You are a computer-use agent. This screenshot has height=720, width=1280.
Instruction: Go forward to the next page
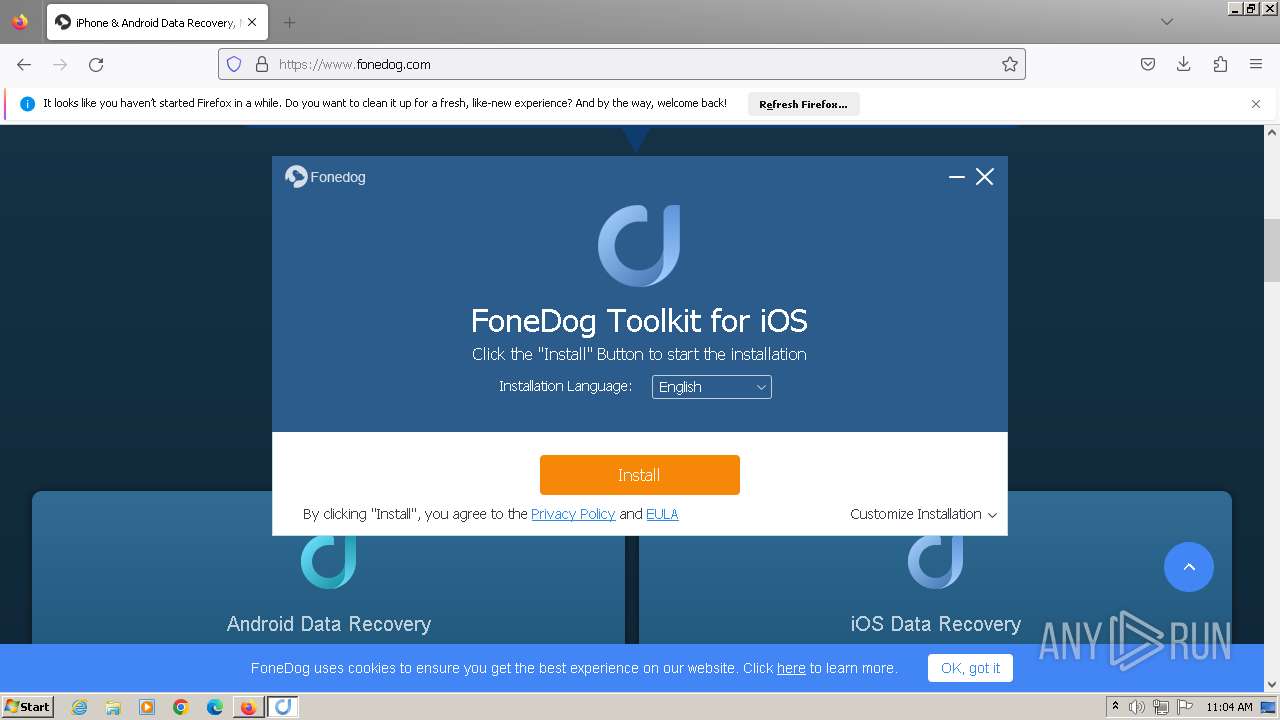click(60, 64)
